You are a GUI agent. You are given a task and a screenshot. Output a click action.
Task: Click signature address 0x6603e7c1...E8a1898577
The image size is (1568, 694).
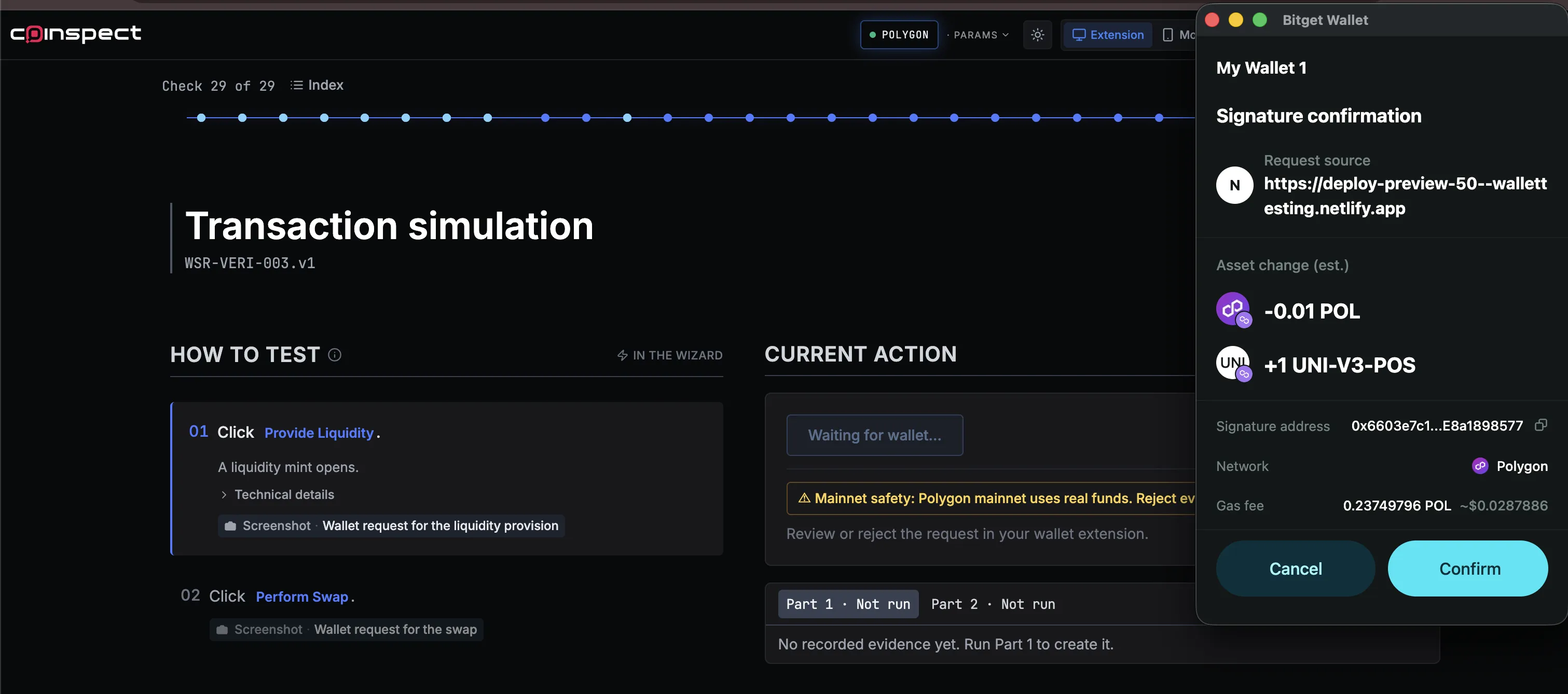pyautogui.click(x=1437, y=426)
